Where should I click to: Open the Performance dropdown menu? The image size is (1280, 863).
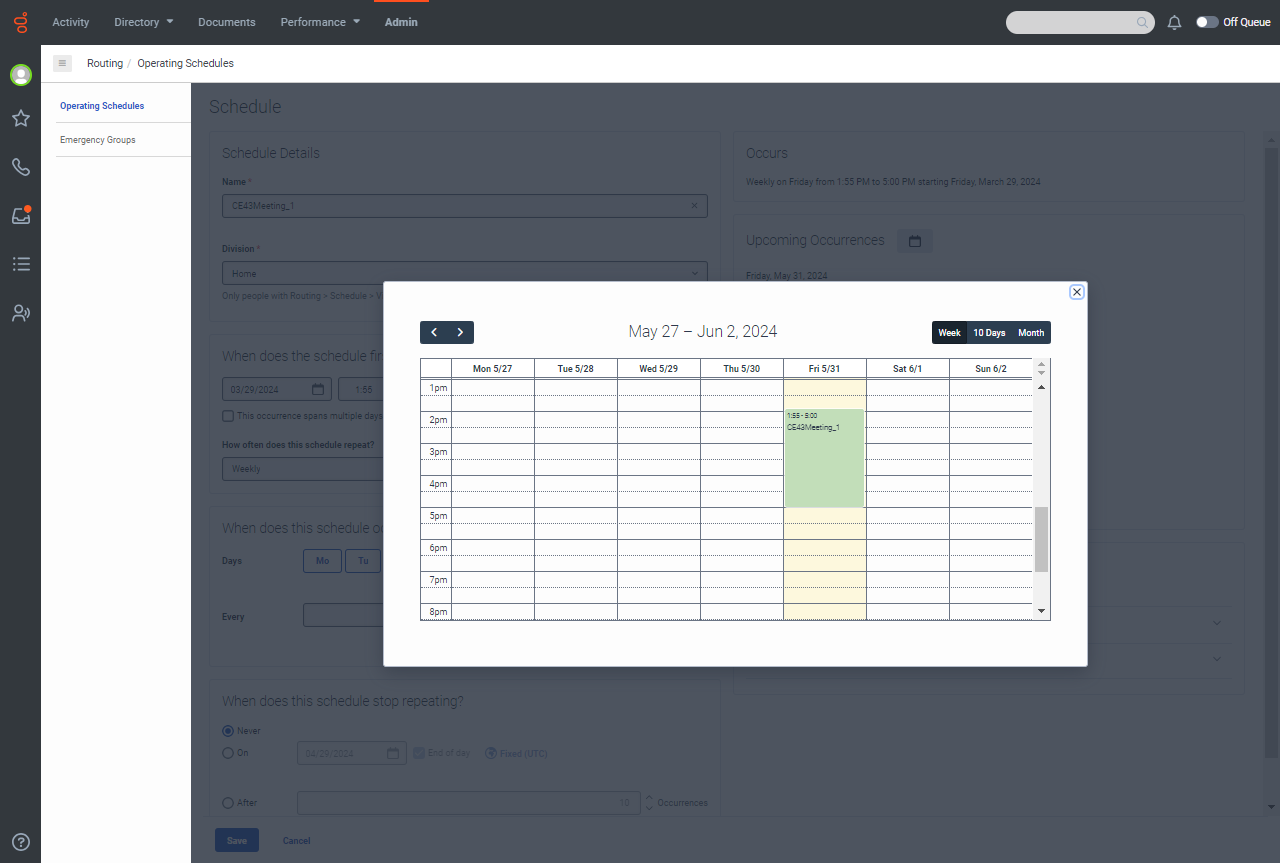pyautogui.click(x=320, y=22)
